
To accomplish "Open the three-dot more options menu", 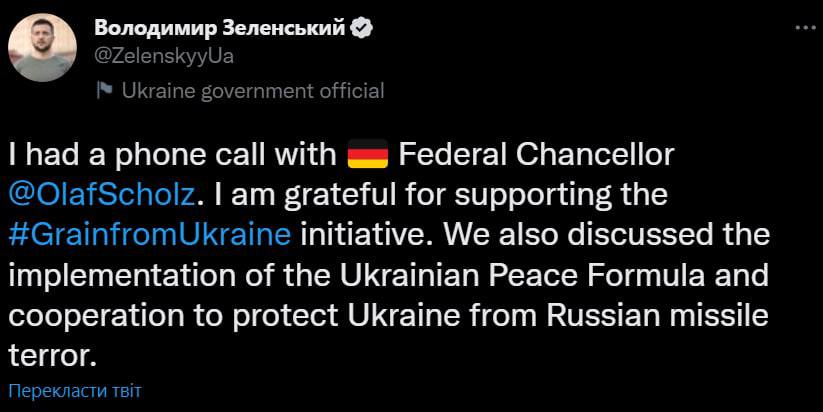I will (x=802, y=29).
